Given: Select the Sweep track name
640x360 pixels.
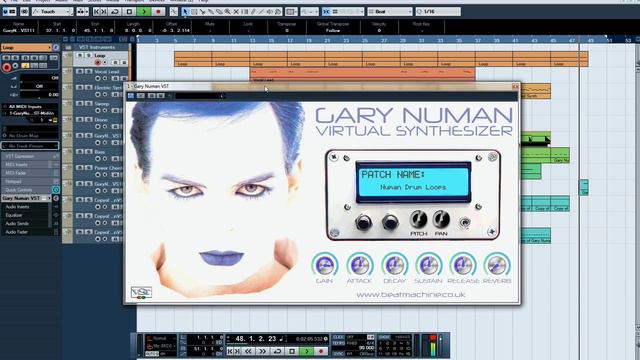Looking at the screenshot, I should [102, 104].
